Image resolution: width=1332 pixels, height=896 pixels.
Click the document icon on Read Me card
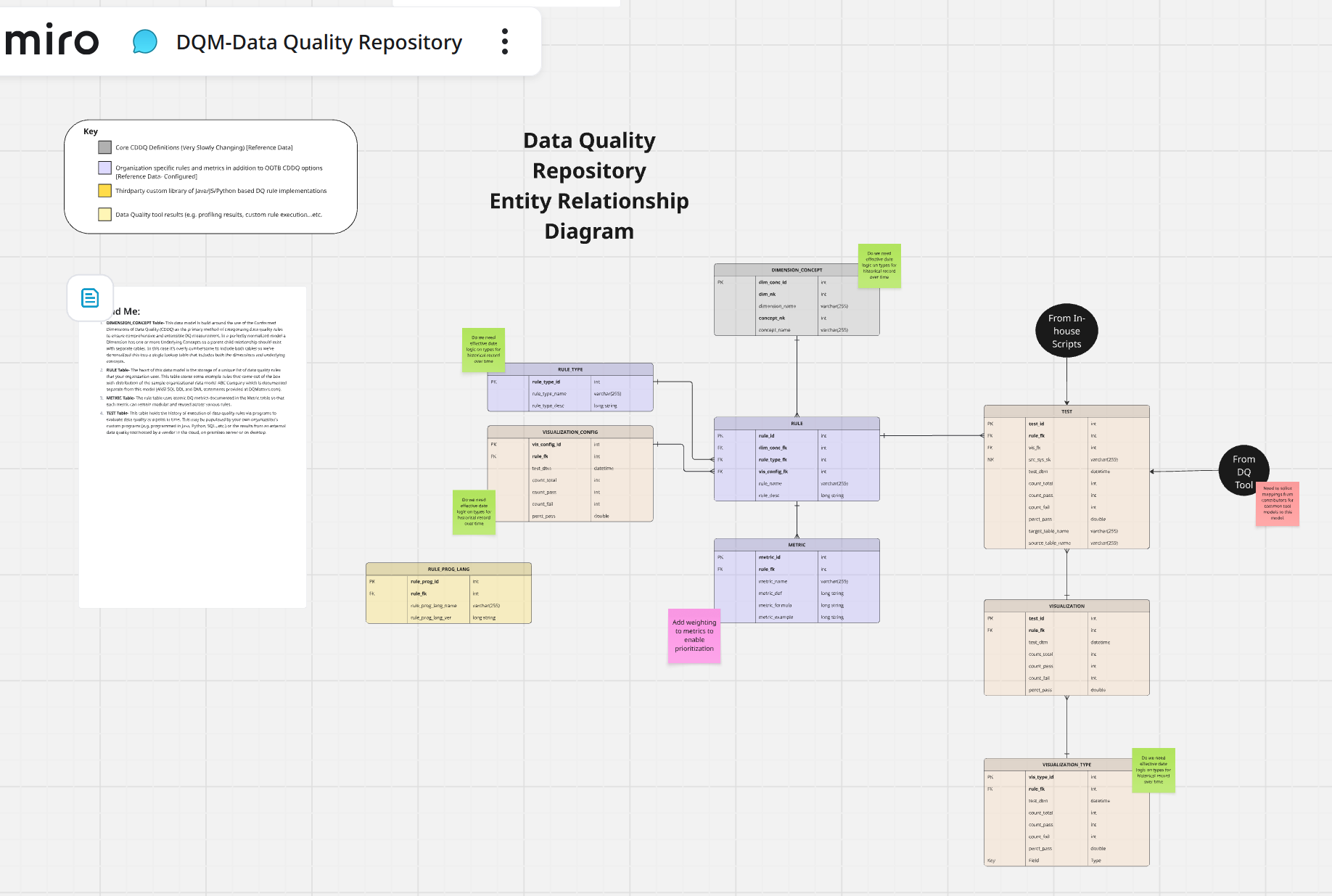(90, 297)
